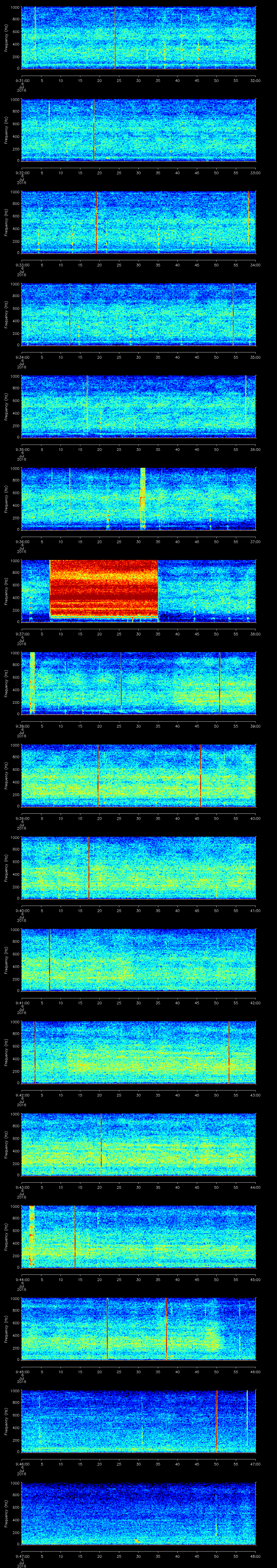Screen dimensions: 277x1568
Task: Click the 9:37:00 start time label
Action: coord(22,634)
